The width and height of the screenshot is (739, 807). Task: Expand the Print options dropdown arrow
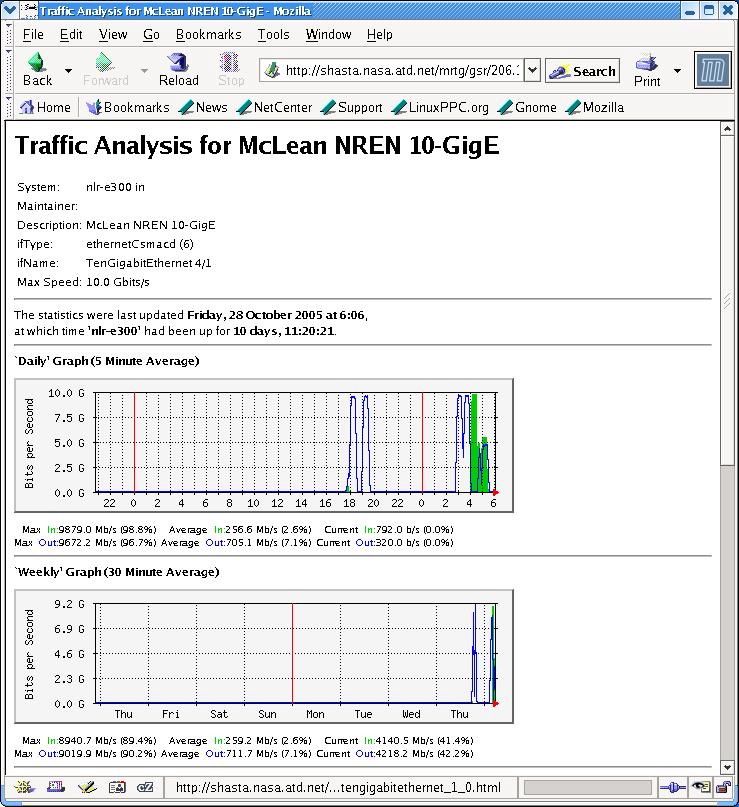(677, 71)
